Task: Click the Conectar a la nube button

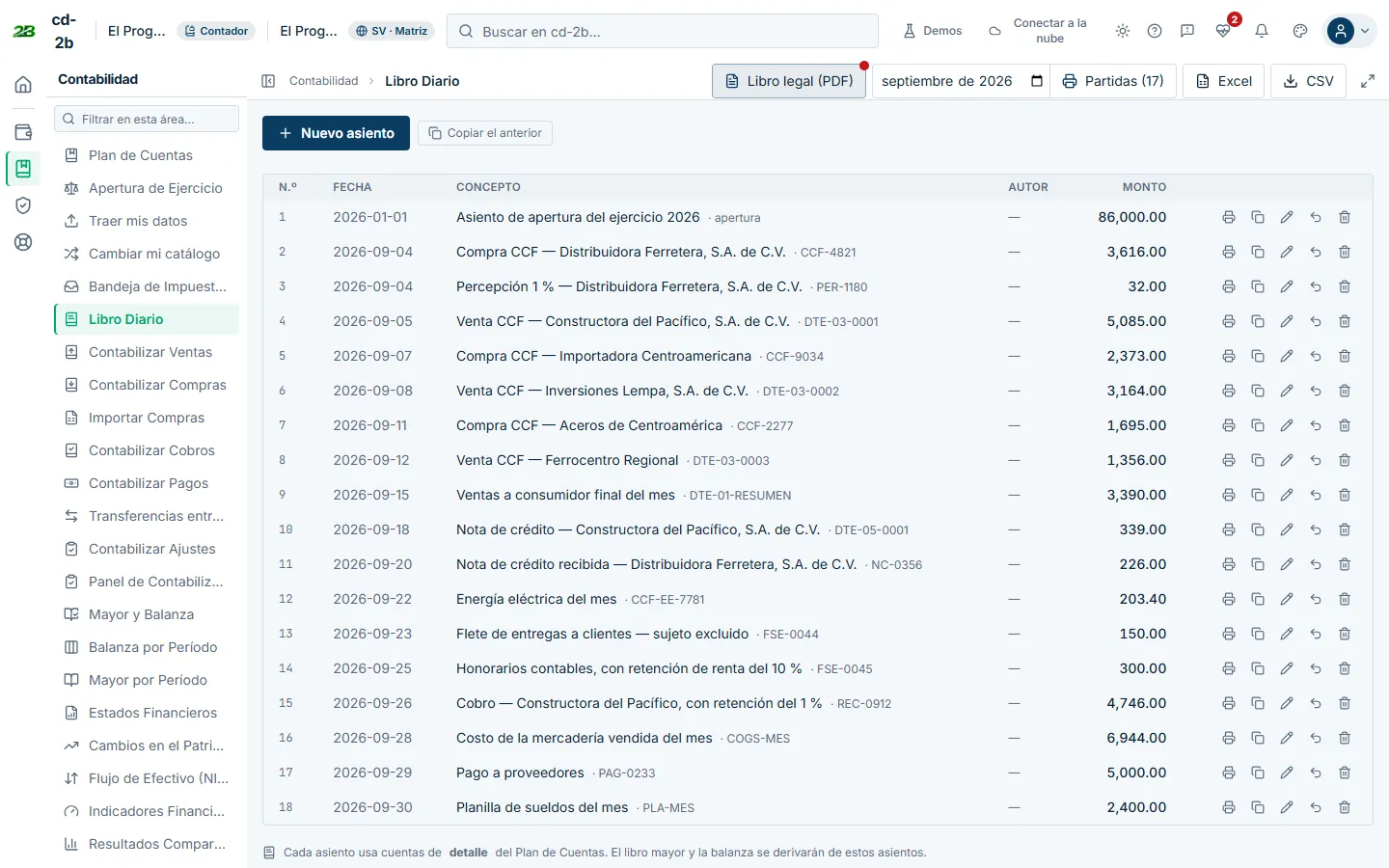Action: [1038, 31]
